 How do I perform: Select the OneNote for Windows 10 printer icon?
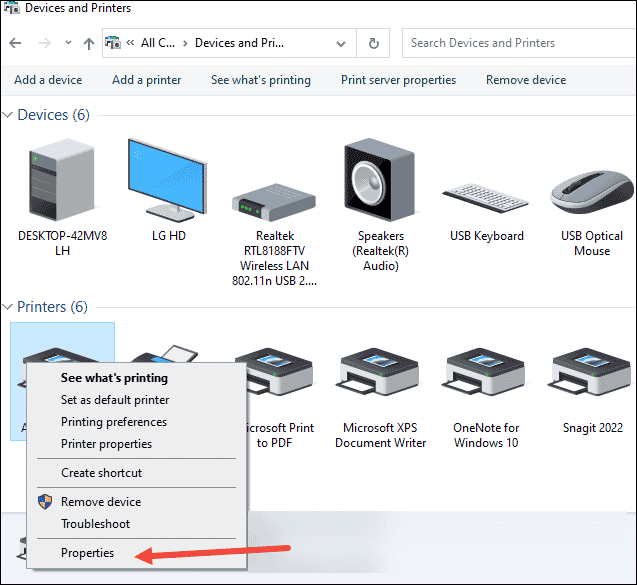tap(485, 371)
